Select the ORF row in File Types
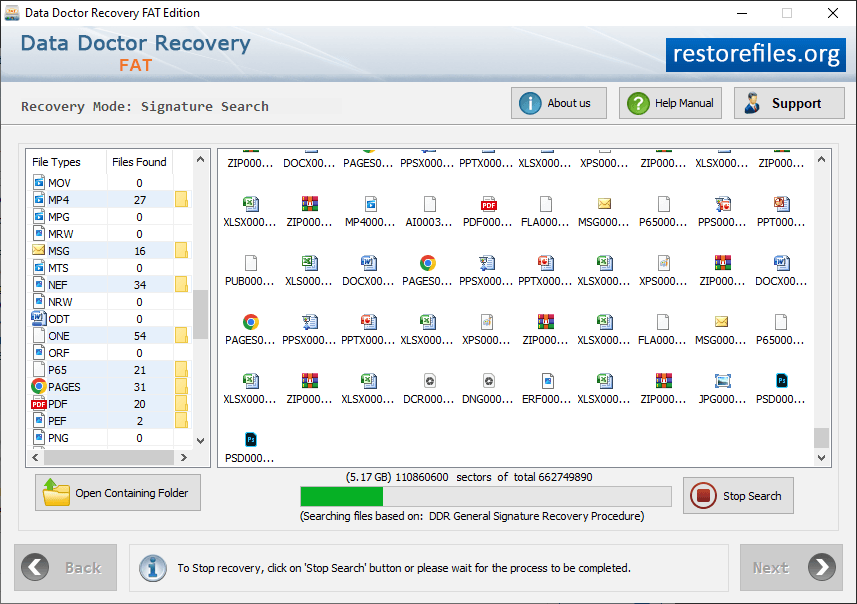Viewport: 857px width, 604px height. 109,353
